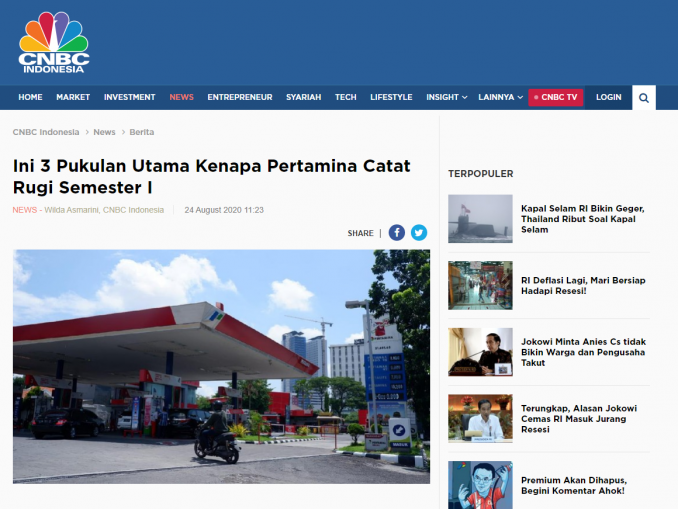Screen dimensions: 678x509
Task: Click the News breadcrumb link
Action: click(x=105, y=132)
